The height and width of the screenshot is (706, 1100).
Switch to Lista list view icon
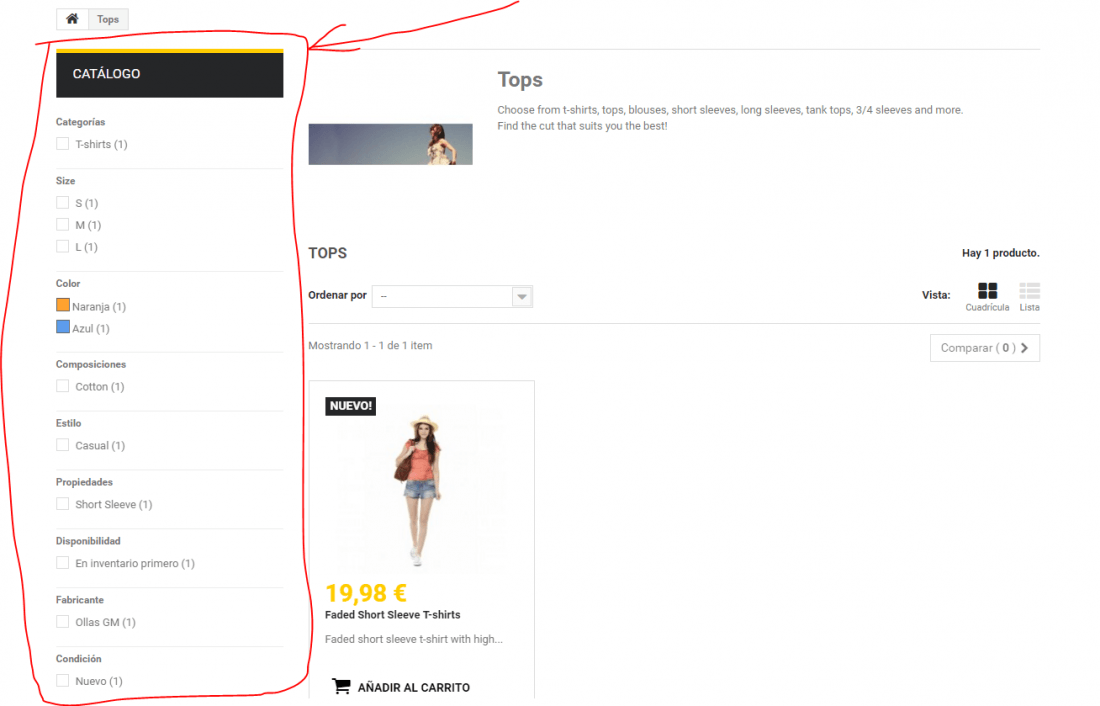click(1029, 291)
